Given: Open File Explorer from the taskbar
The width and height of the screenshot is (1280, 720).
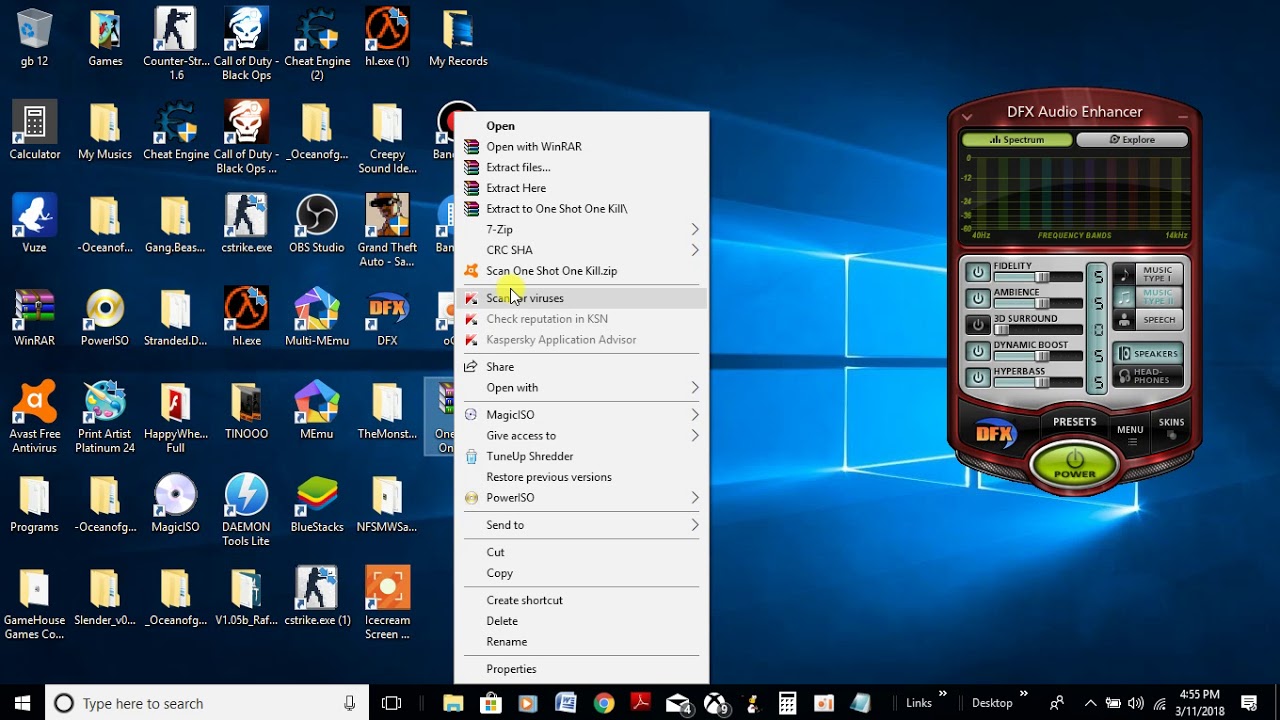Looking at the screenshot, I should pyautogui.click(x=453, y=703).
